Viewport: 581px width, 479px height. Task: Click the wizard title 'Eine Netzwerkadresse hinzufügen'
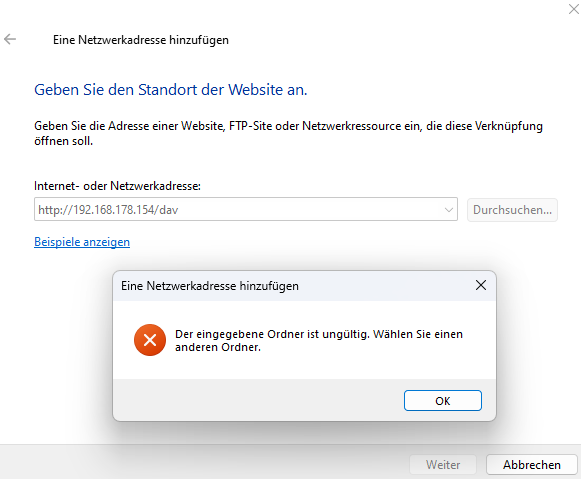point(141,40)
